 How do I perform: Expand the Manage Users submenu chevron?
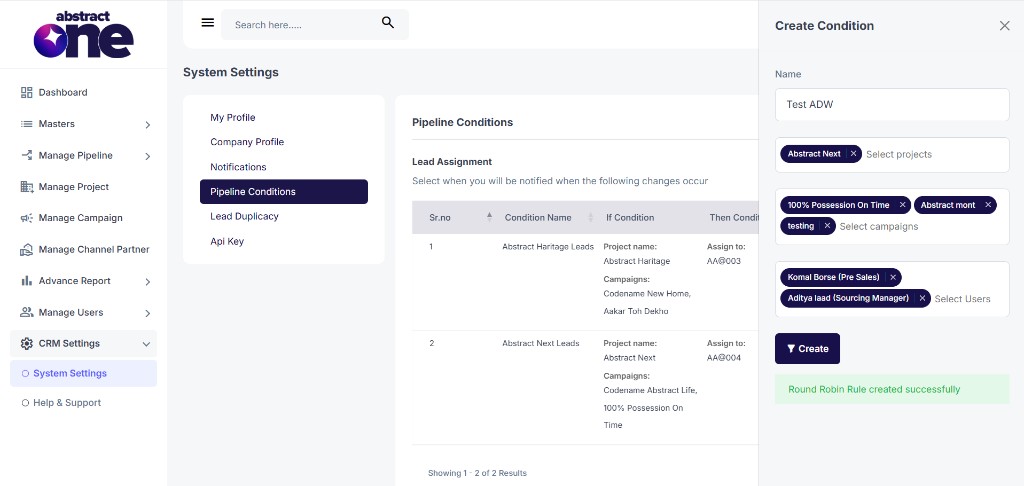pos(148,313)
